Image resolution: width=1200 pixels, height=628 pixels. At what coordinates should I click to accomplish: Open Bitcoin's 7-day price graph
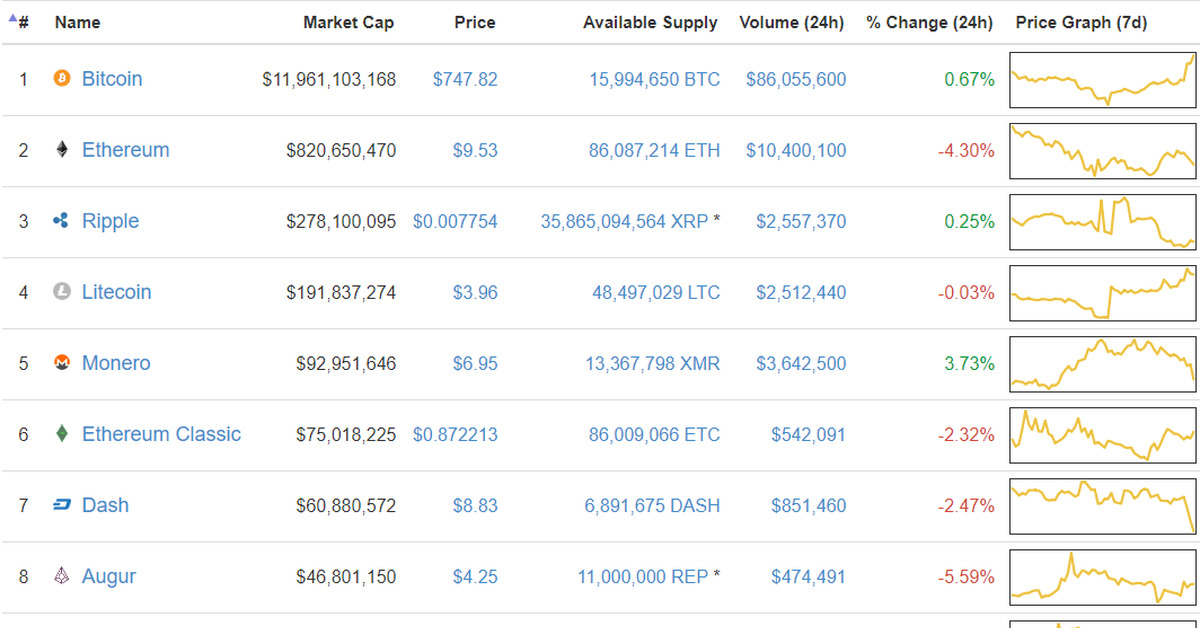(x=1102, y=79)
